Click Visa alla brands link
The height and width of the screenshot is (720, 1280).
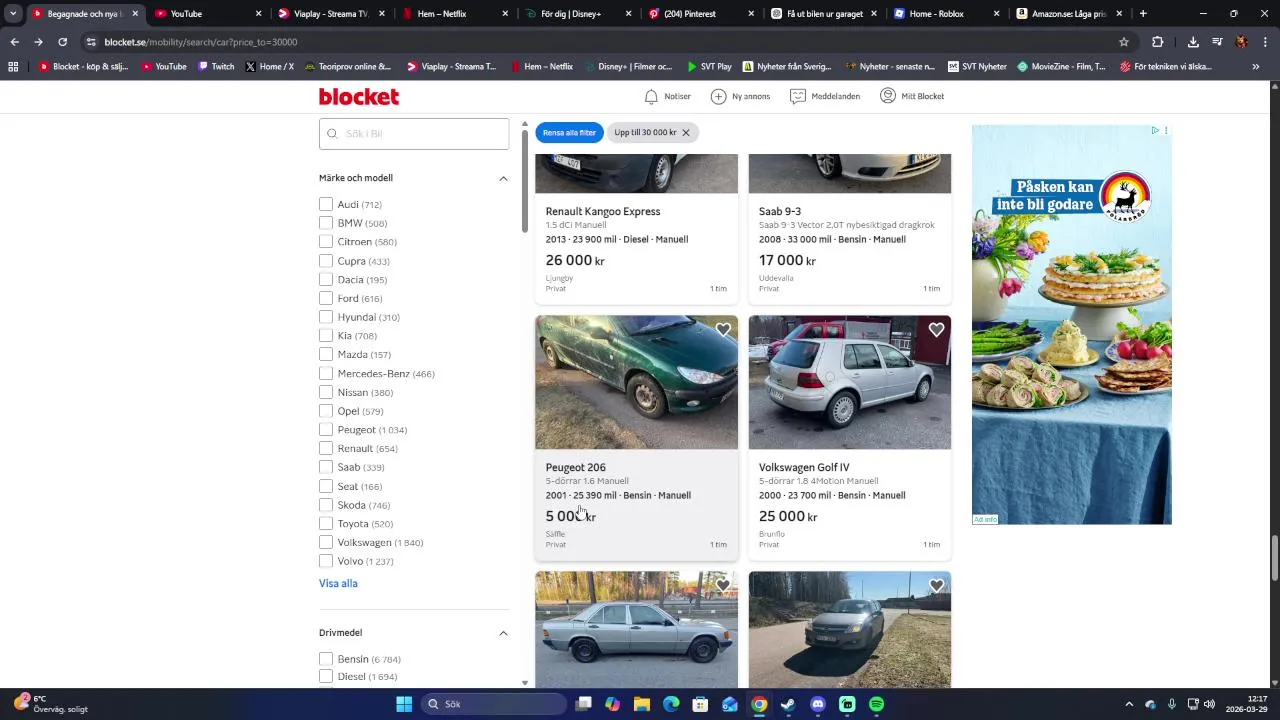[338, 583]
